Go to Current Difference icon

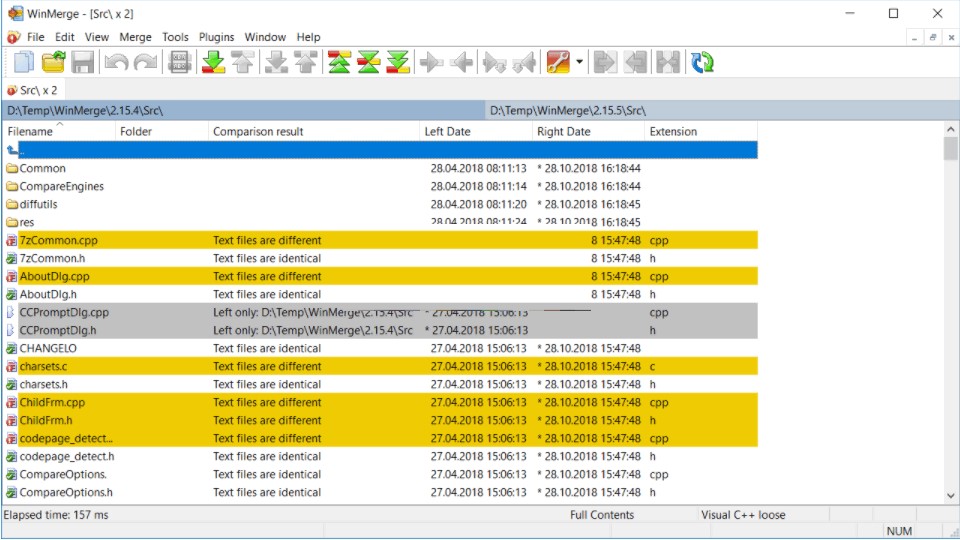369,62
